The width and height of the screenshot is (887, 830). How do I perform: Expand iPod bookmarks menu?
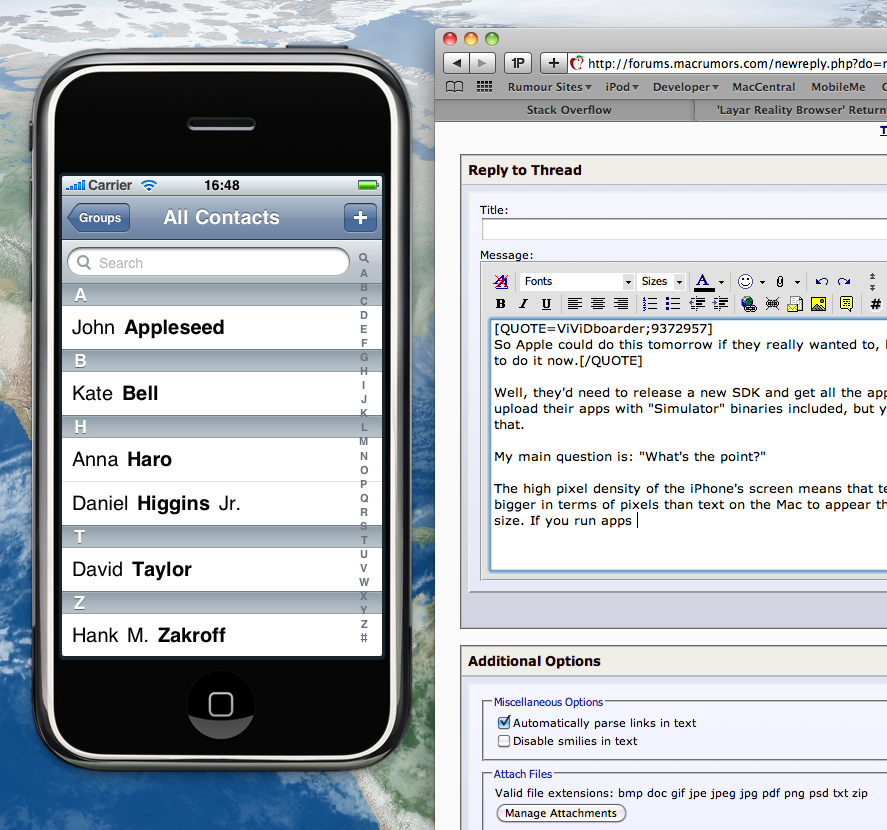[622, 87]
